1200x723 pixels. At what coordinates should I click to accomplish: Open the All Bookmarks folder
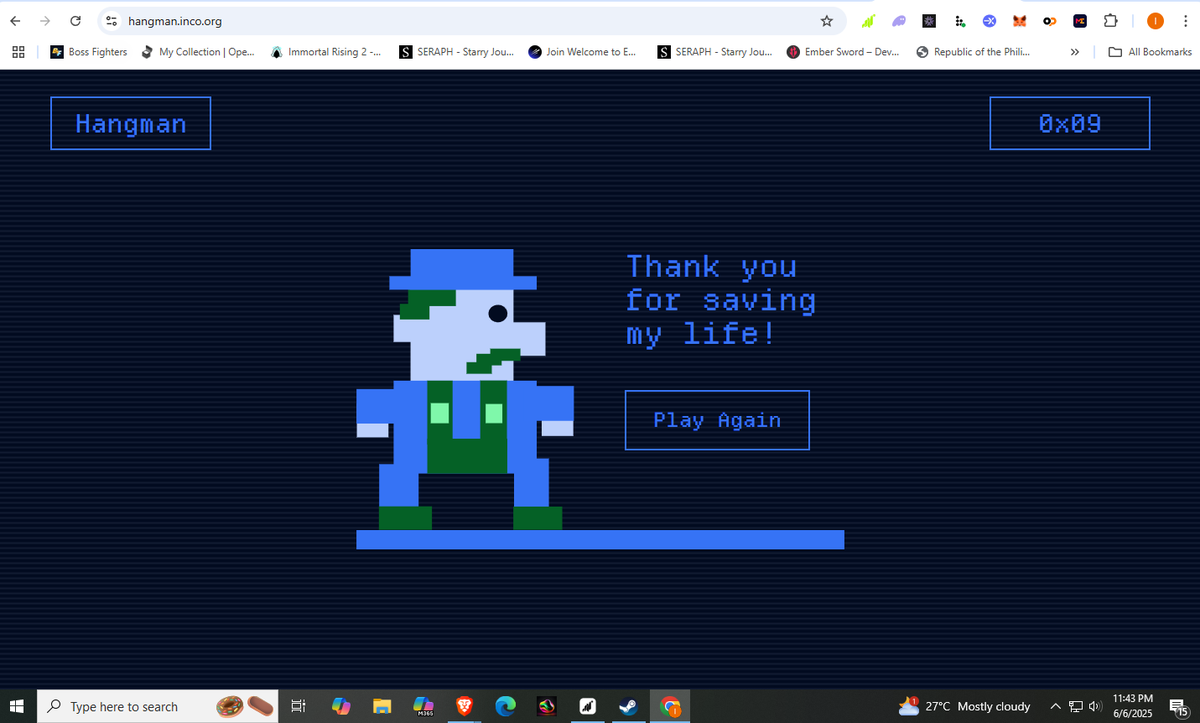click(1148, 51)
